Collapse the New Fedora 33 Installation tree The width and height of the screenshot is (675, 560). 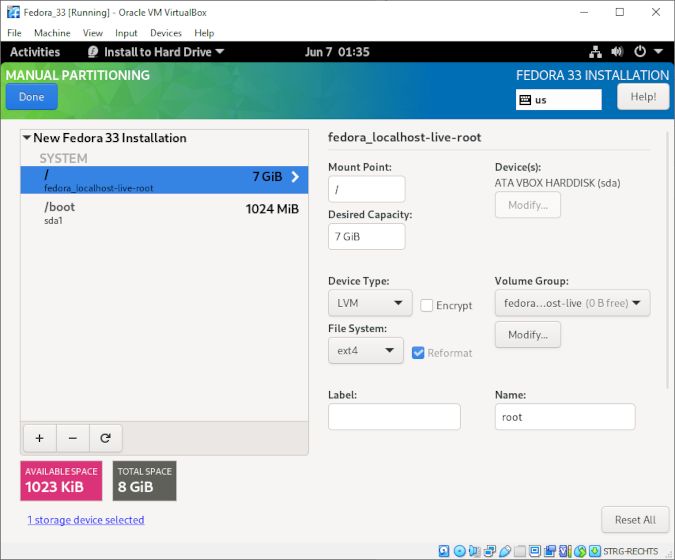point(26,138)
